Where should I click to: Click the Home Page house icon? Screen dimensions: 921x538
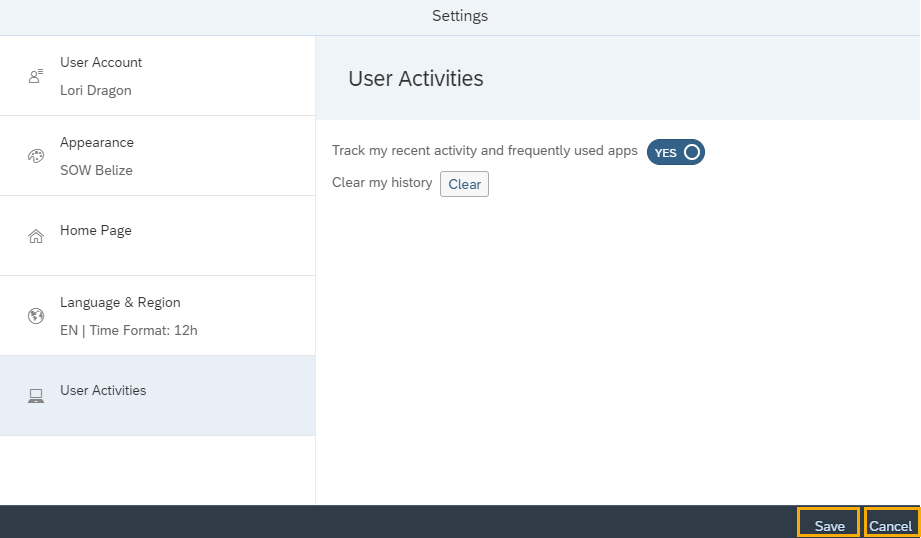pyautogui.click(x=36, y=236)
